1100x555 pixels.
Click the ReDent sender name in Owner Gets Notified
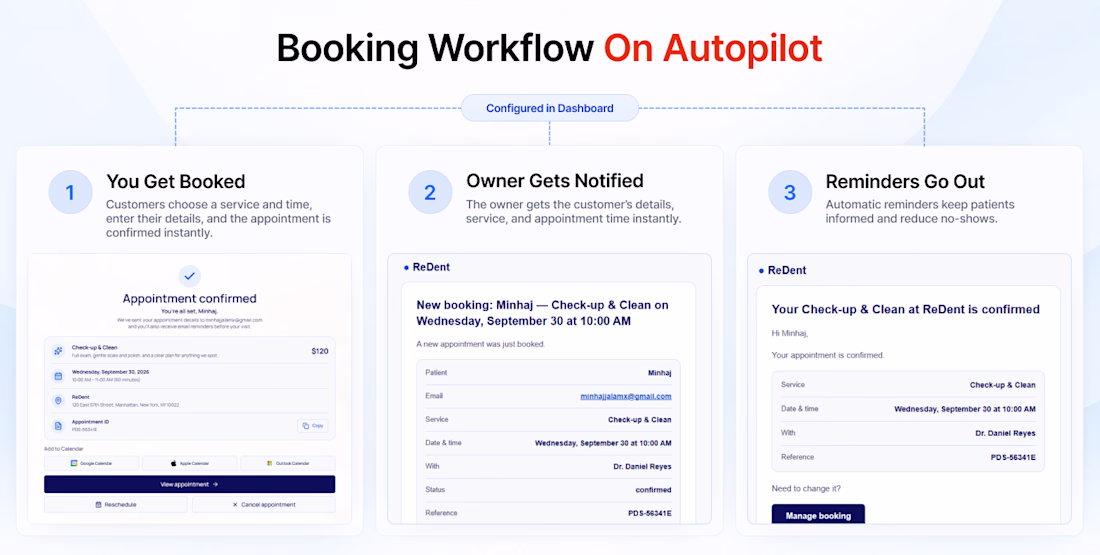pyautogui.click(x=431, y=267)
